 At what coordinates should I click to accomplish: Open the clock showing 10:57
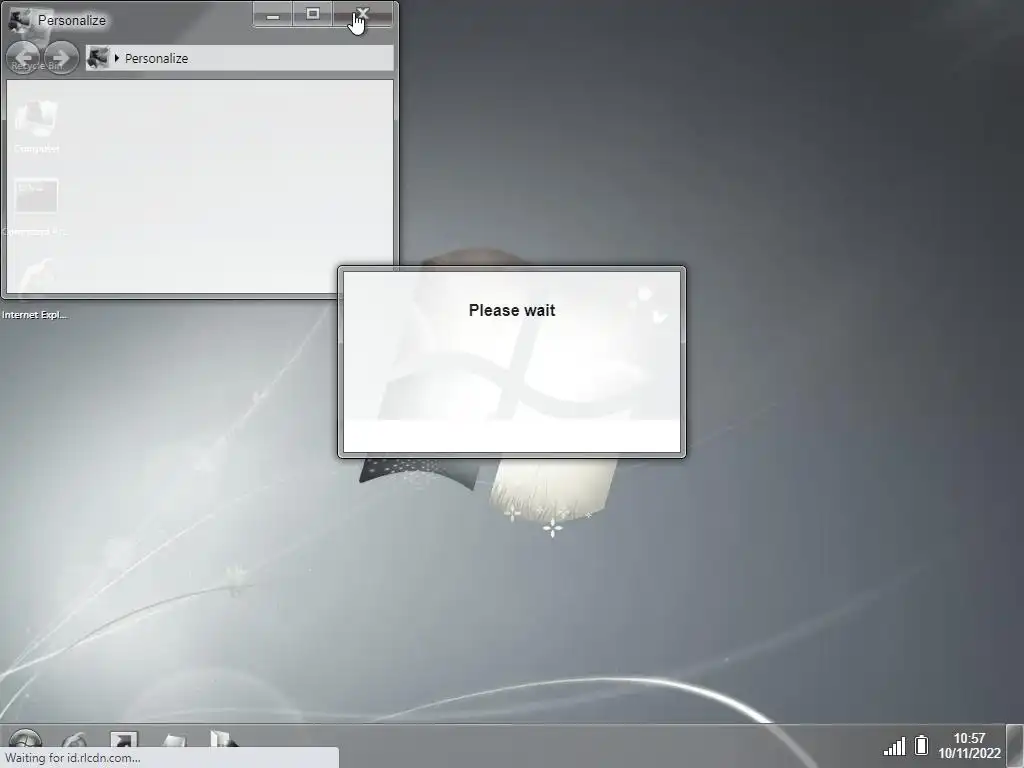click(969, 746)
